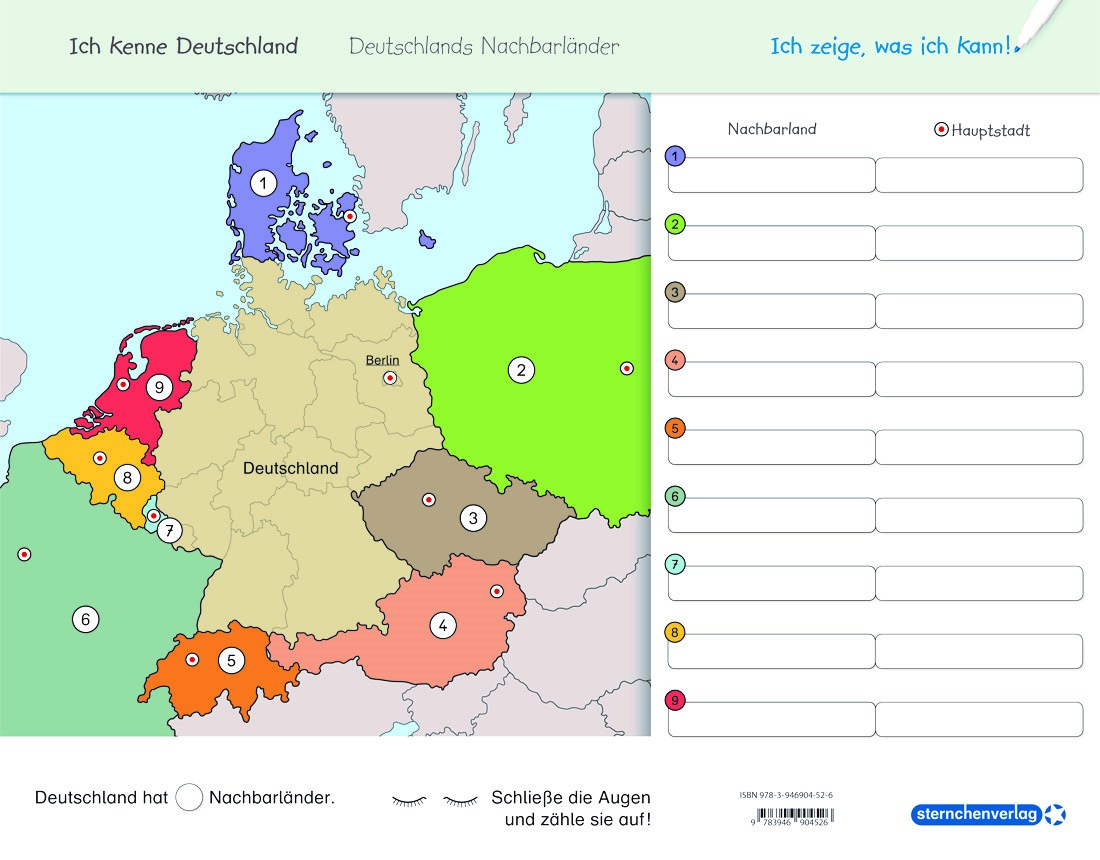The width and height of the screenshot is (1100, 860).
Task: Click the empty circle after 'Deutschland hat'
Action: 189,798
